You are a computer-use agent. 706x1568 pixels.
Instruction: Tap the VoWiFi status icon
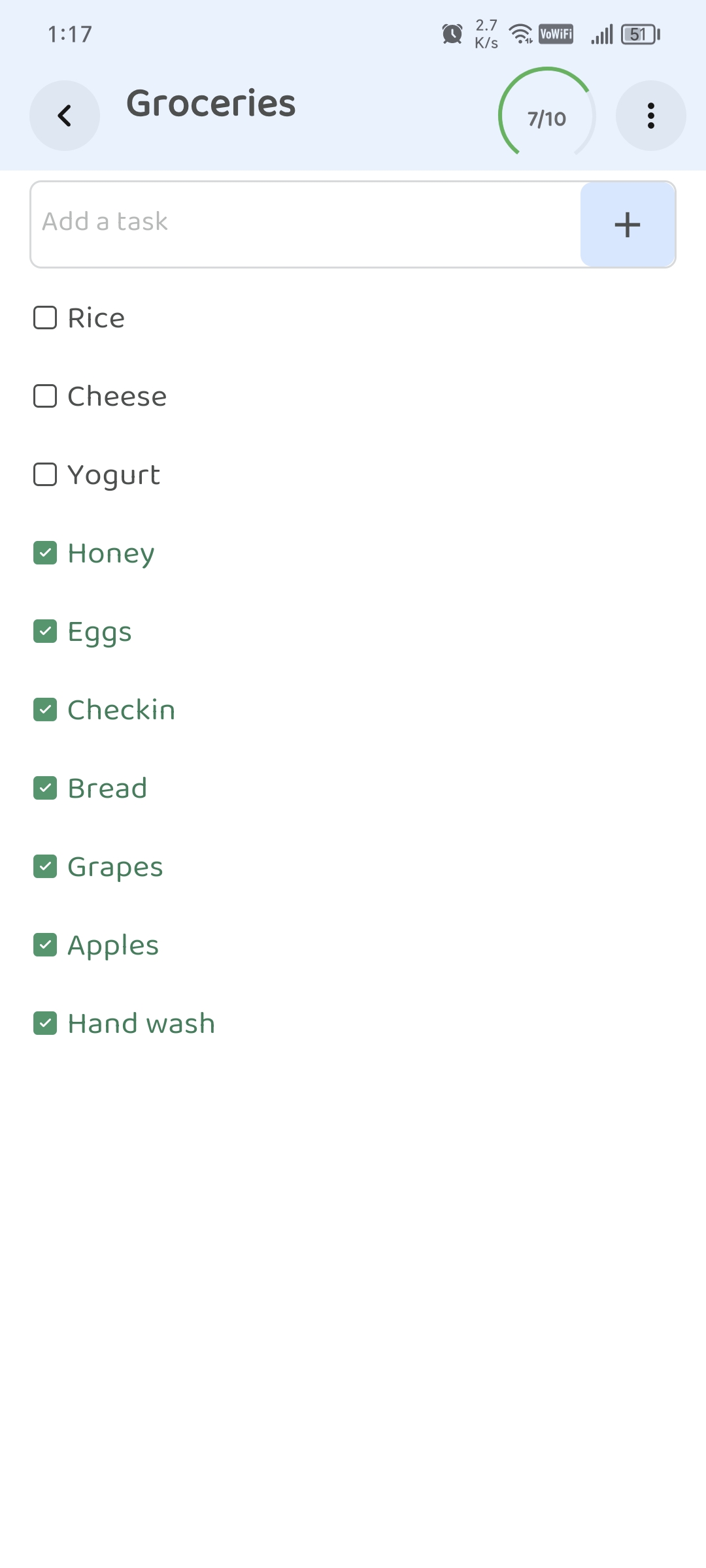(x=556, y=34)
